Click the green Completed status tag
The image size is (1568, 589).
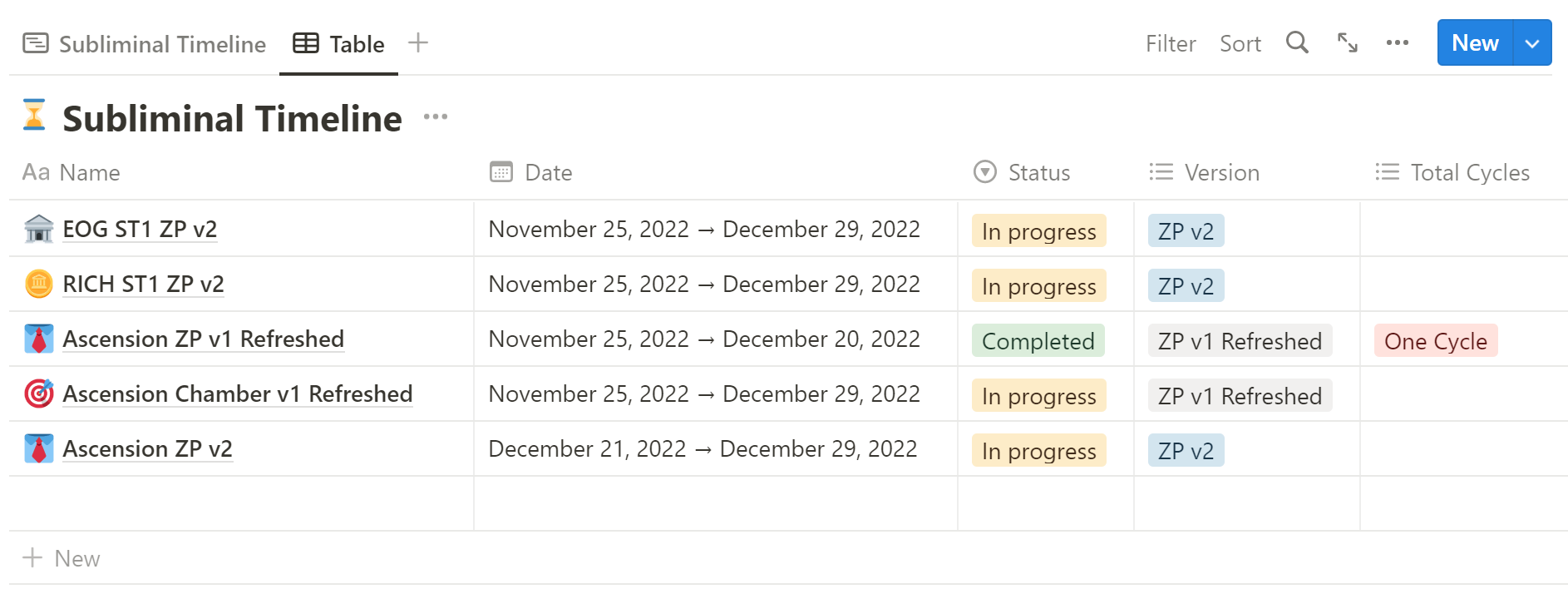click(1038, 340)
